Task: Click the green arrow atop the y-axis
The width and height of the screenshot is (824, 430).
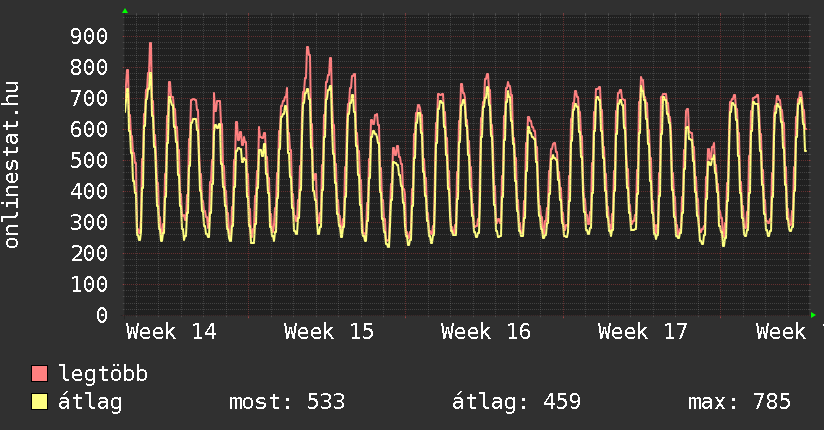Action: [x=125, y=11]
